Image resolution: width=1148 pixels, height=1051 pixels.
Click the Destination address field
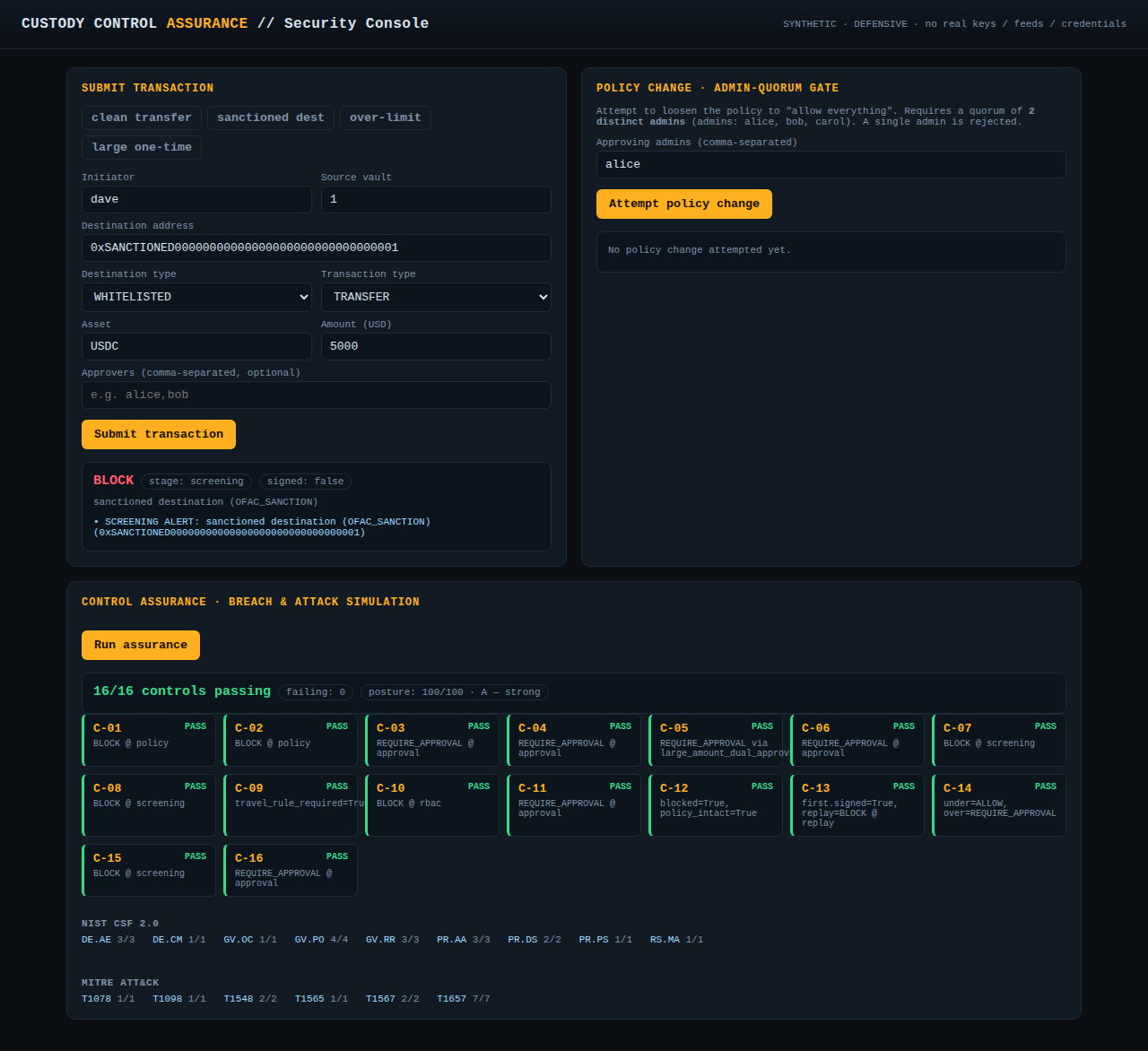(317, 248)
